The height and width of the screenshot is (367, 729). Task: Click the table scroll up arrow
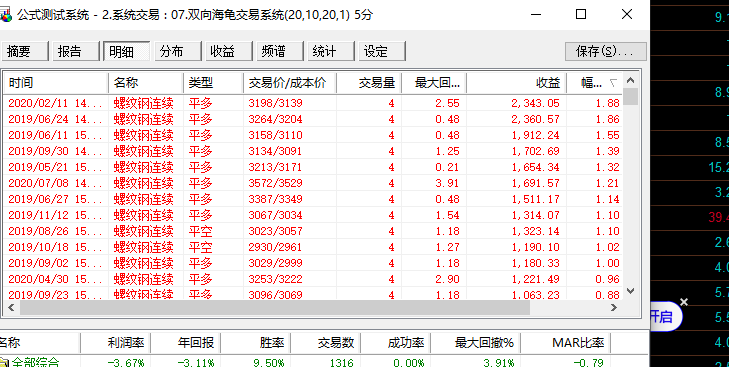tap(630, 80)
